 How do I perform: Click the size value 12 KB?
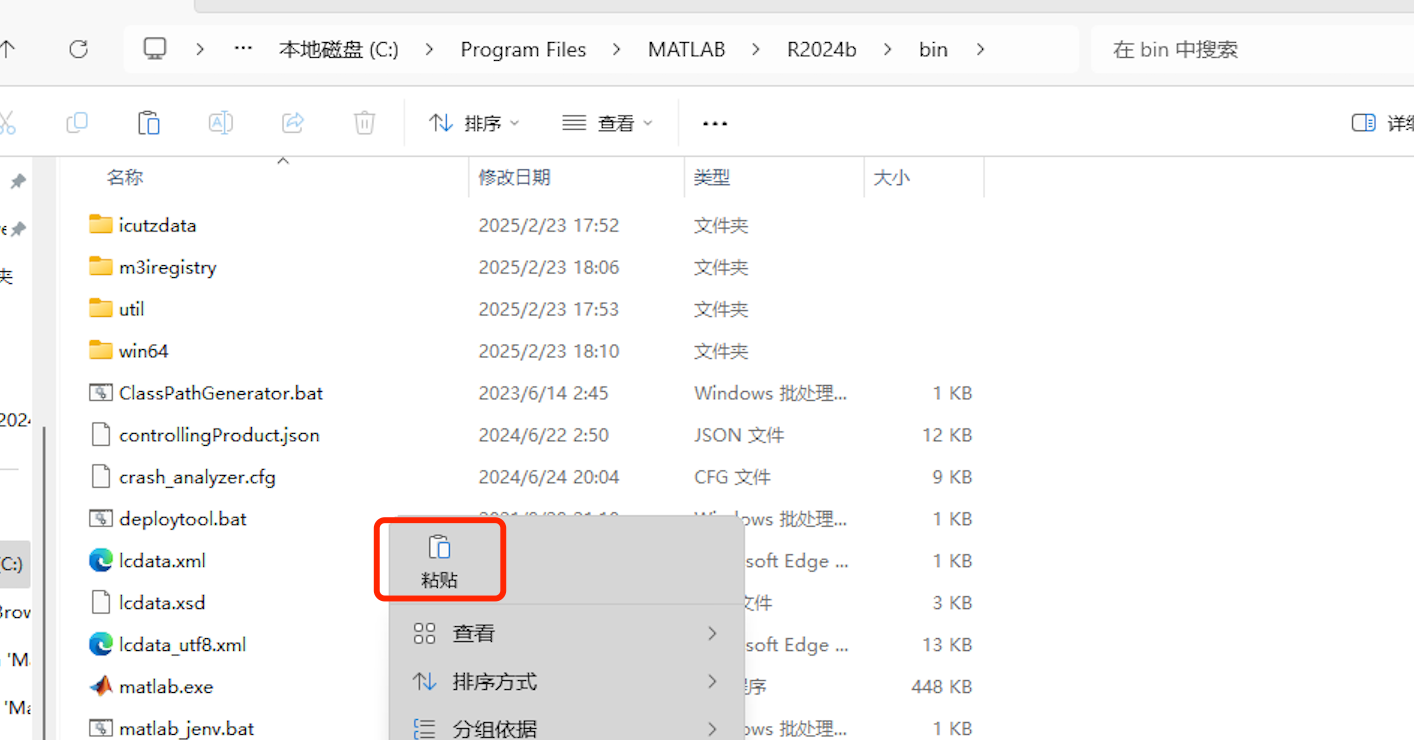tap(946, 435)
